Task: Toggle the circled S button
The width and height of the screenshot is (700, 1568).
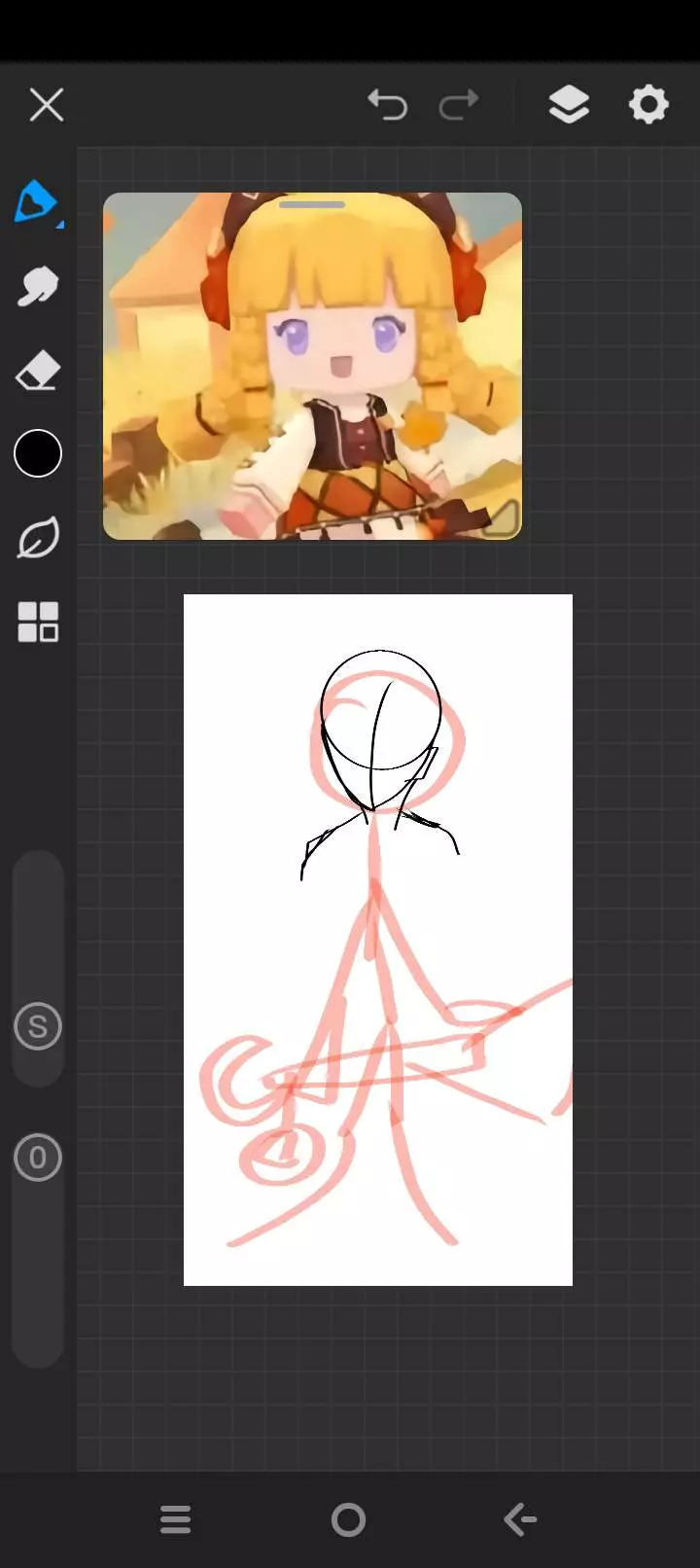Action: point(38,1026)
